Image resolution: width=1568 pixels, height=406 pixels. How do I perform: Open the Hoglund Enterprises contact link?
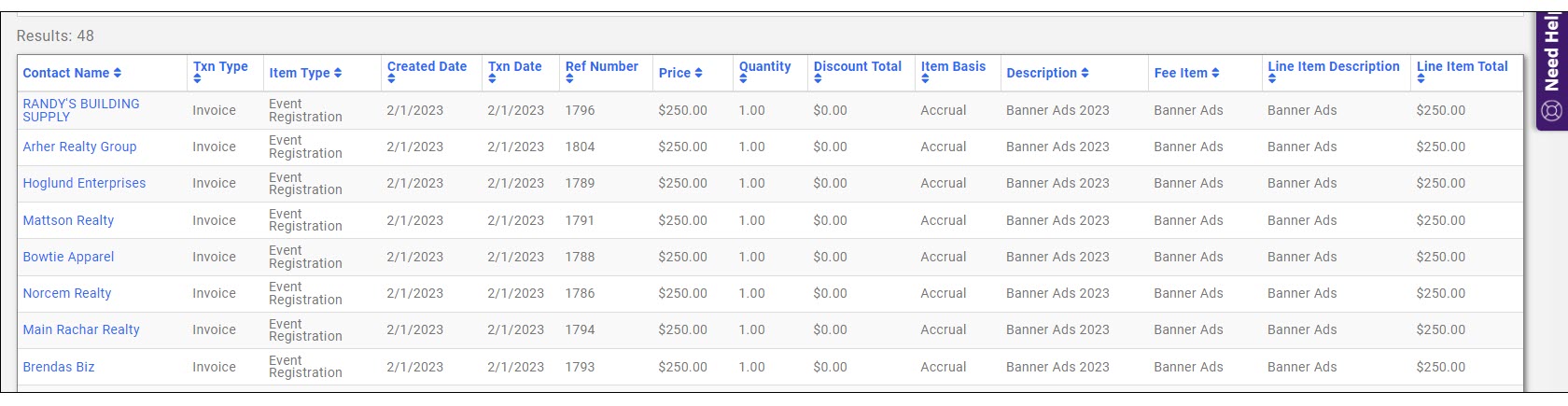coord(84,184)
